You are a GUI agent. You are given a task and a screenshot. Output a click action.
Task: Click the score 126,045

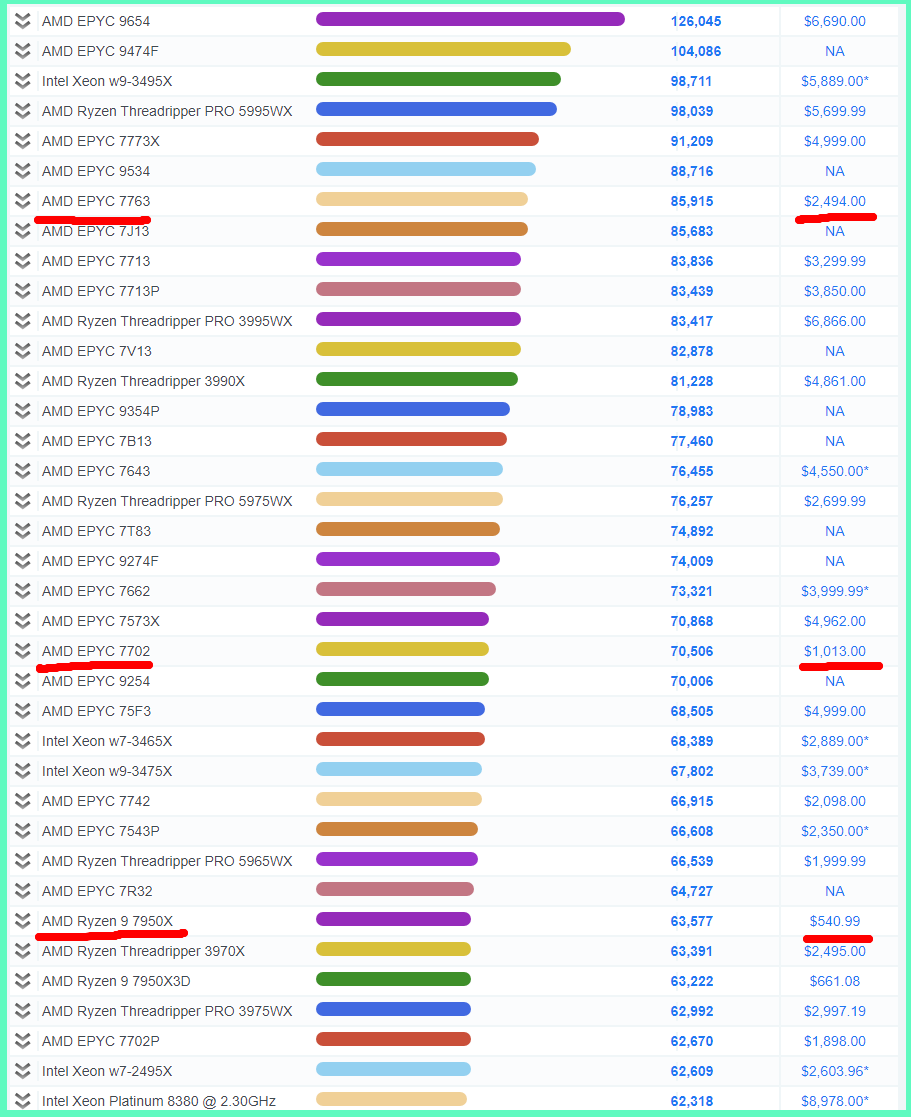click(696, 21)
